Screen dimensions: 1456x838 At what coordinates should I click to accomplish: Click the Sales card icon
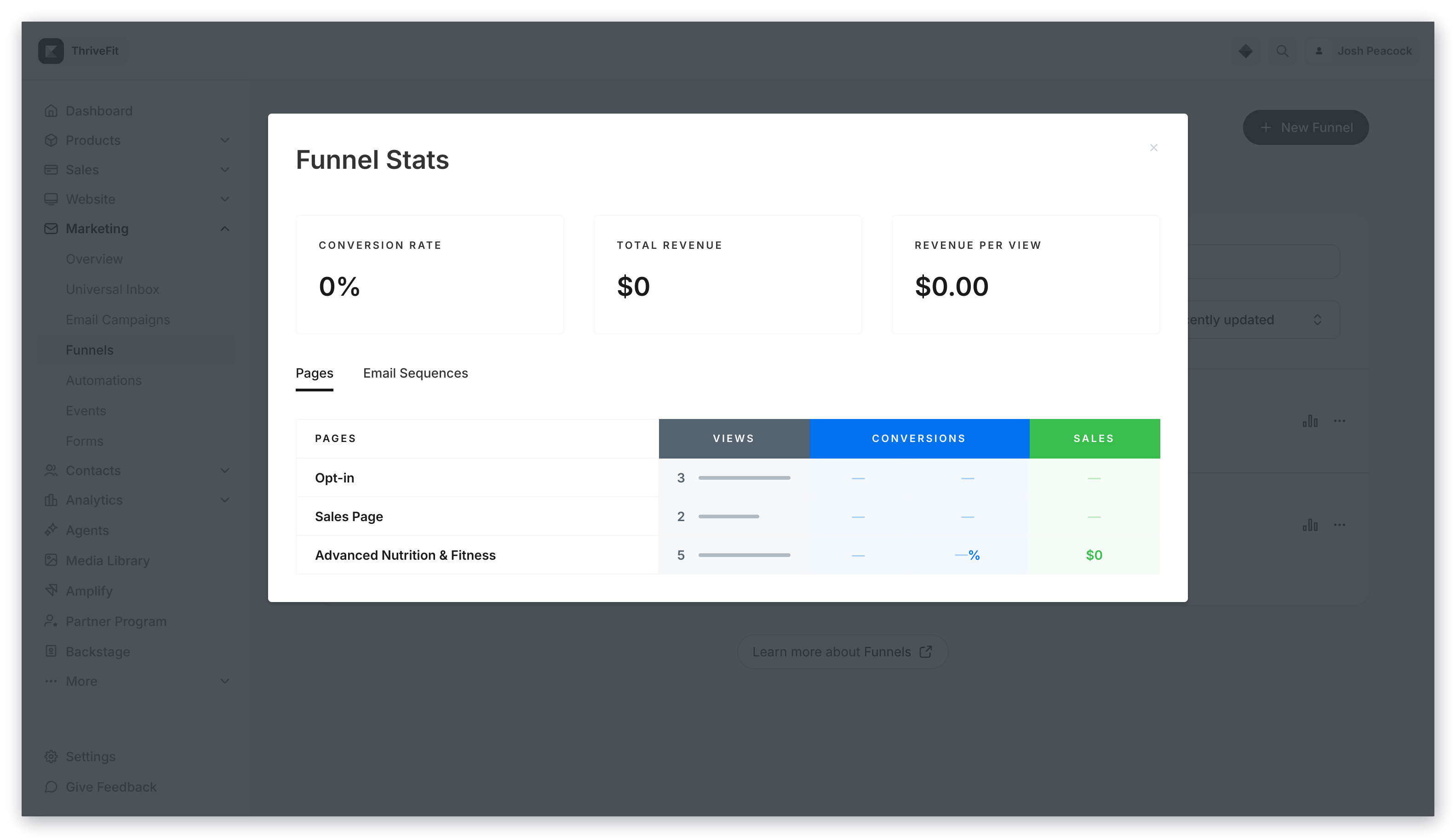(x=51, y=169)
